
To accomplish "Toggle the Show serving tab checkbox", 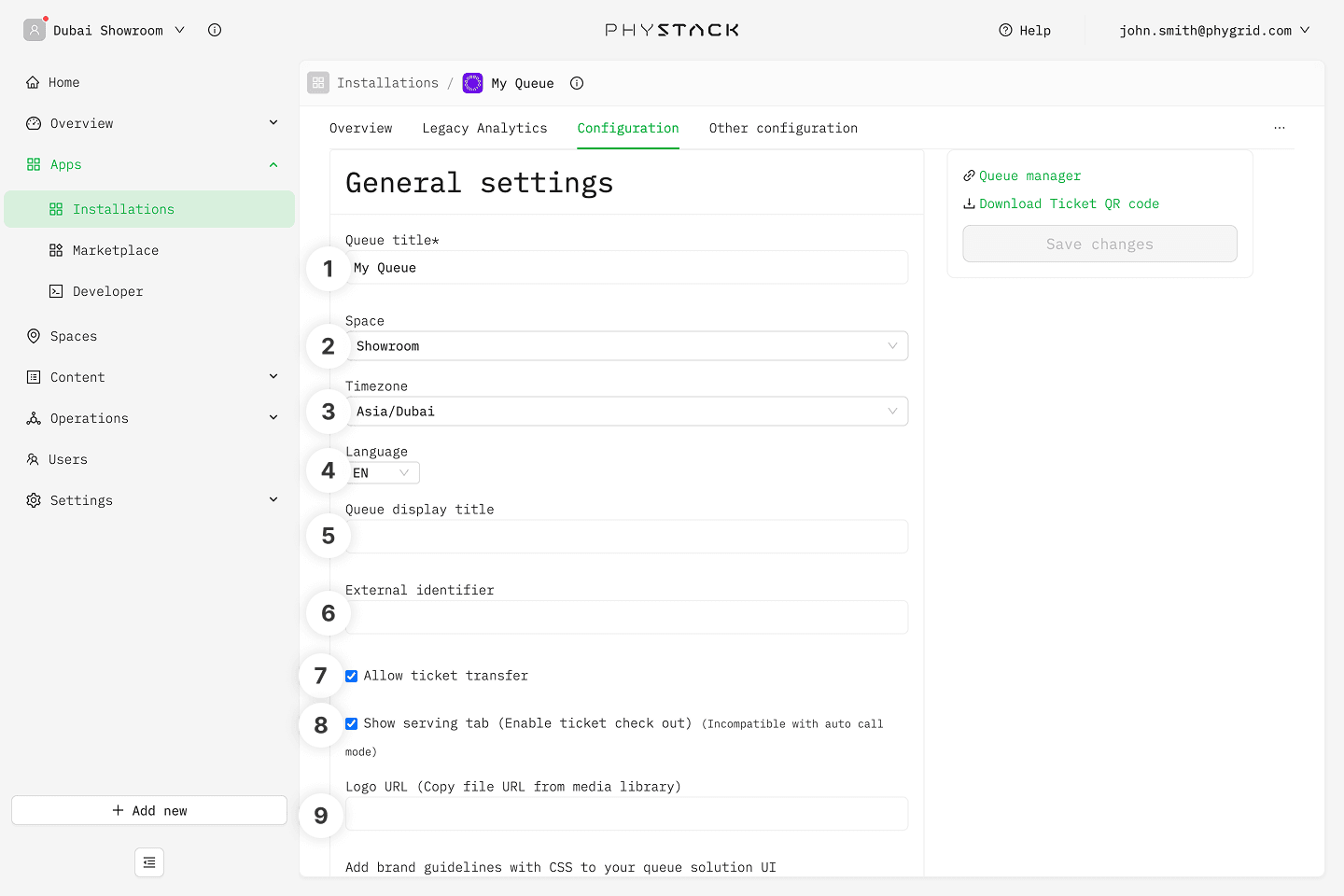I will click(x=352, y=723).
